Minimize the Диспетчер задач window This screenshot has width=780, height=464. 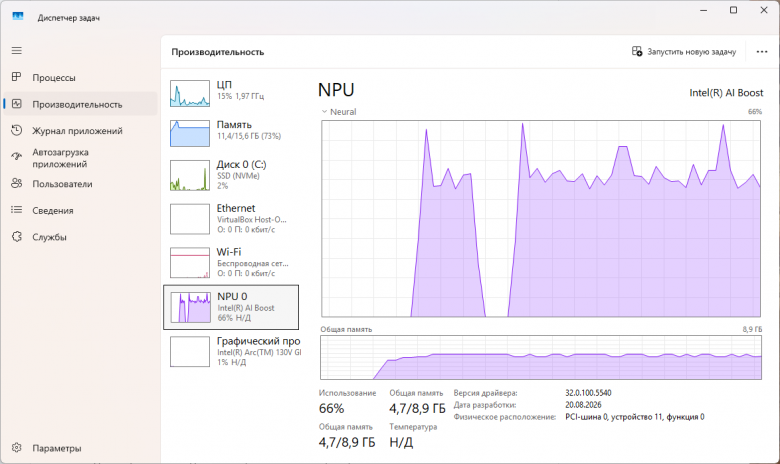pyautogui.click(x=703, y=10)
